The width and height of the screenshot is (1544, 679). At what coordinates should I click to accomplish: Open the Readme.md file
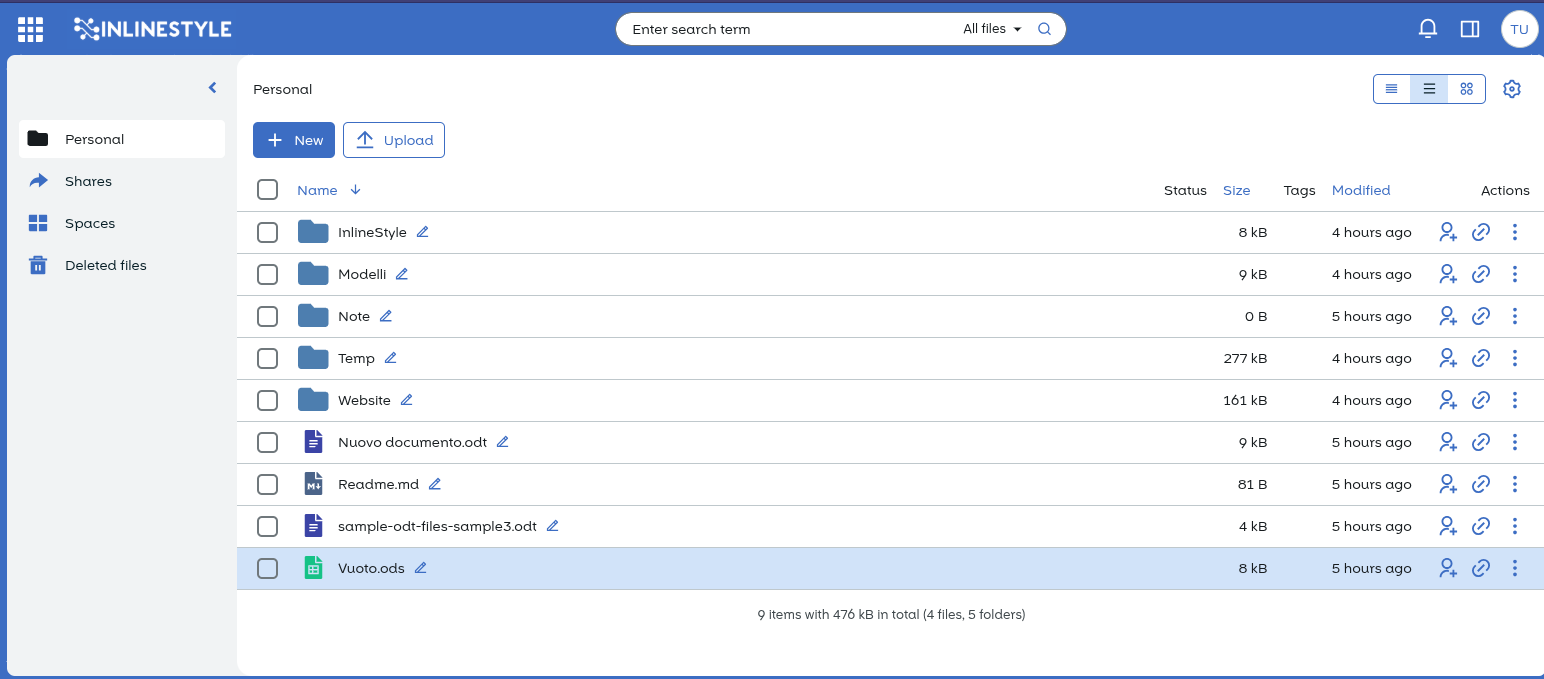378,484
